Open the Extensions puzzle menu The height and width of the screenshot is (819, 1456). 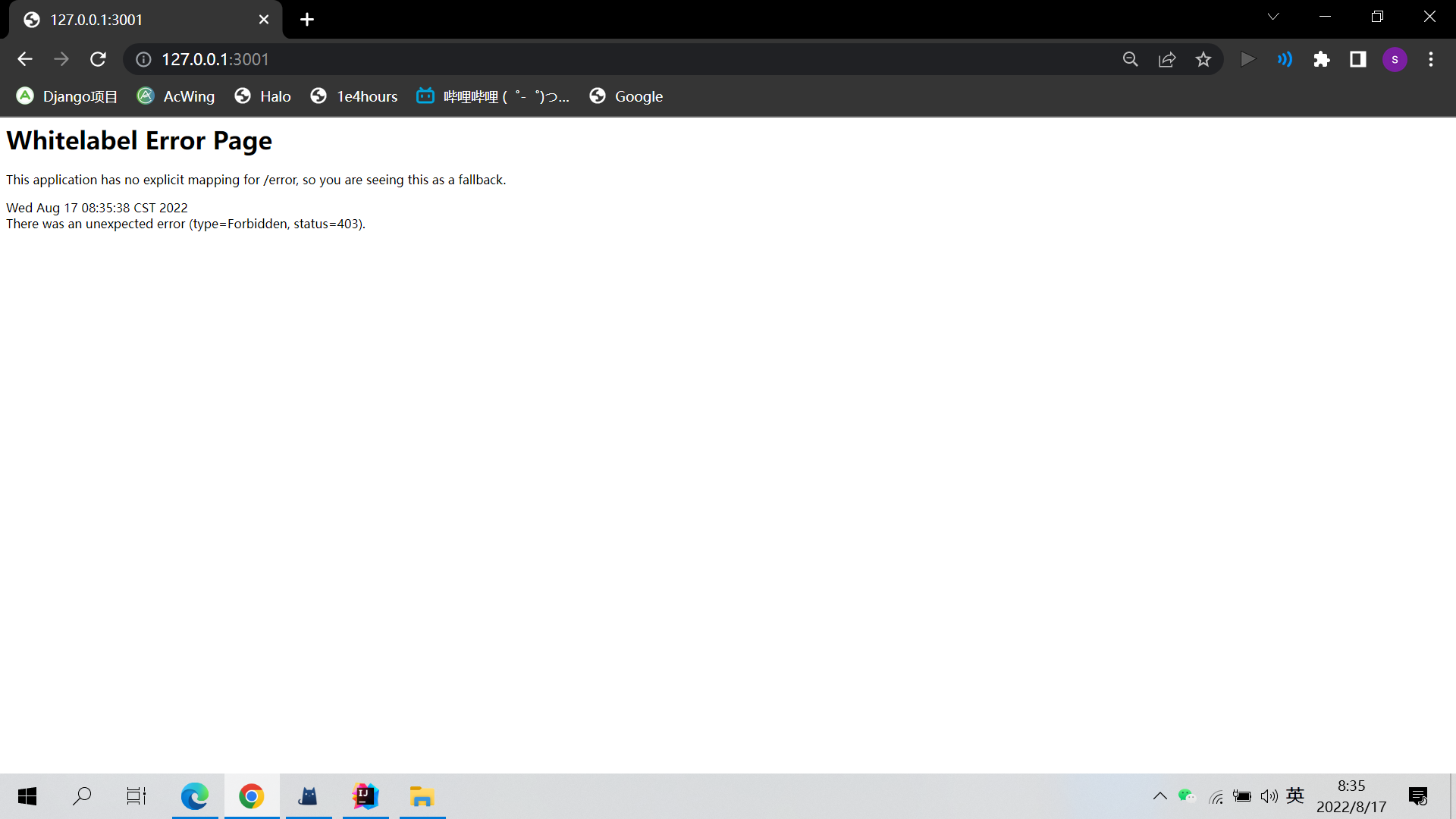tap(1322, 59)
